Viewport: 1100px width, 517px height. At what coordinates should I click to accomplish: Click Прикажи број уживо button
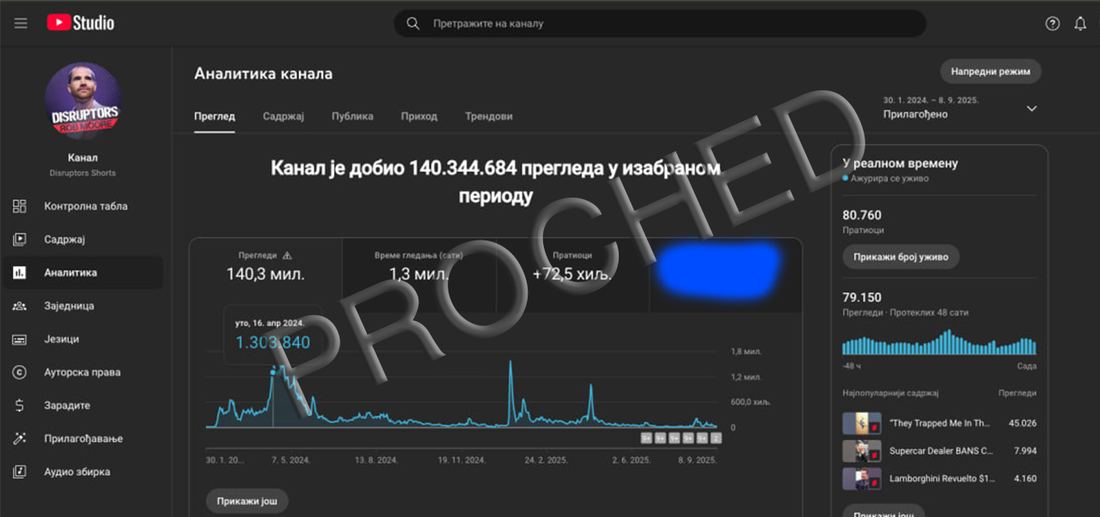pyautogui.click(x=901, y=257)
